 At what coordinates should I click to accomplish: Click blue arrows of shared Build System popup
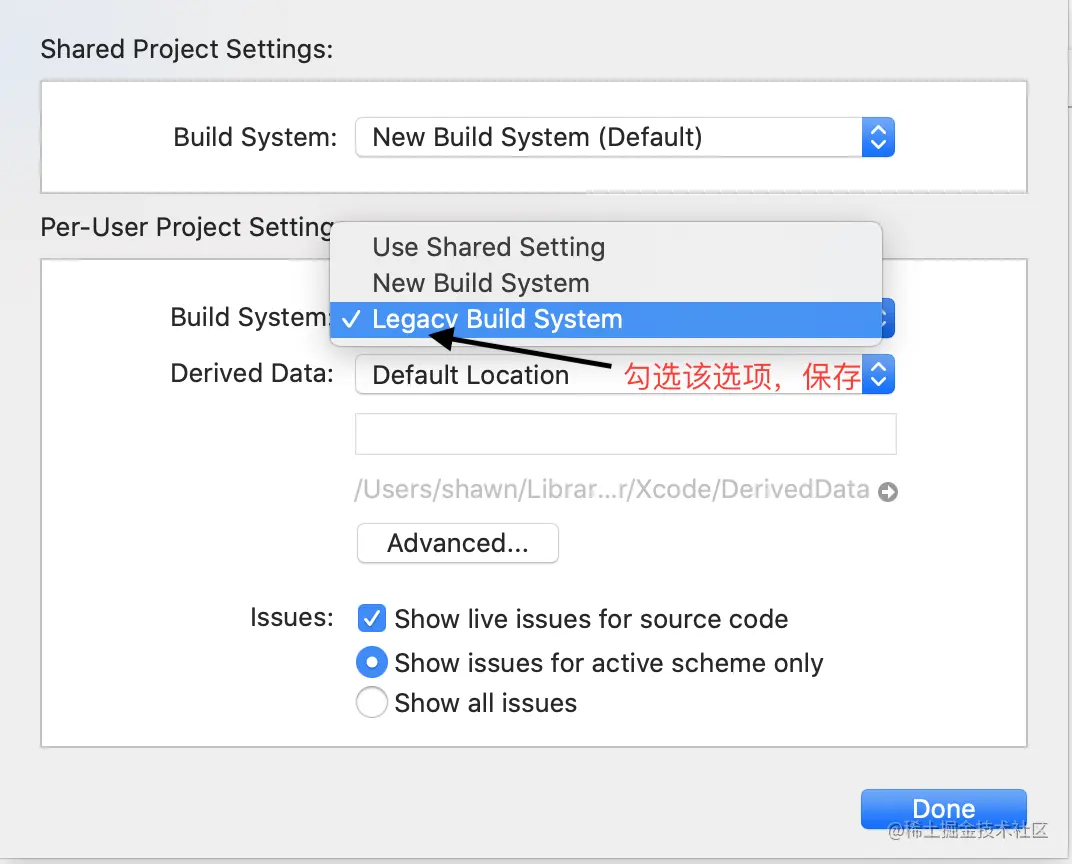point(877,137)
